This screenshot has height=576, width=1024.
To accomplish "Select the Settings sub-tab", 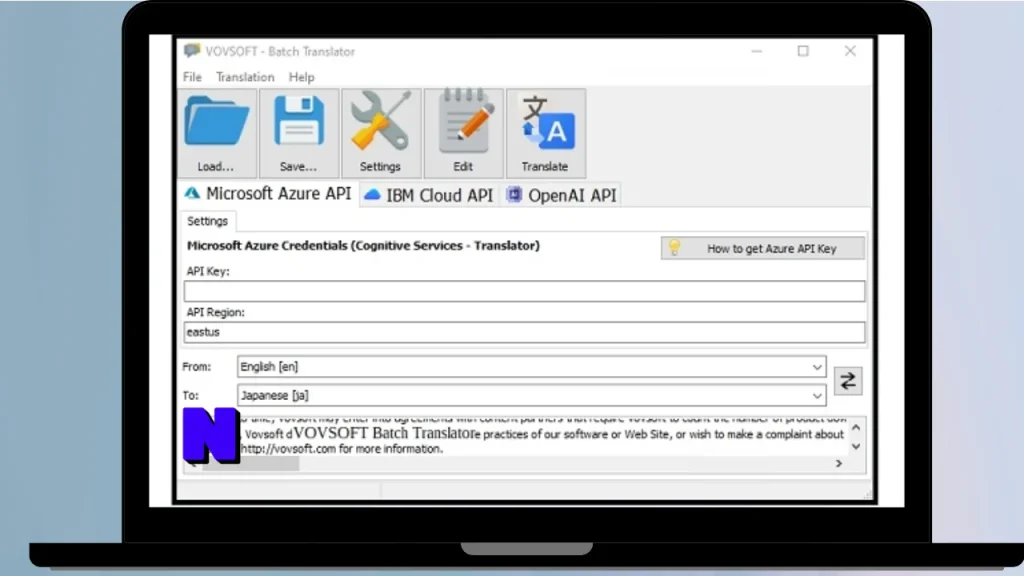I will (207, 221).
